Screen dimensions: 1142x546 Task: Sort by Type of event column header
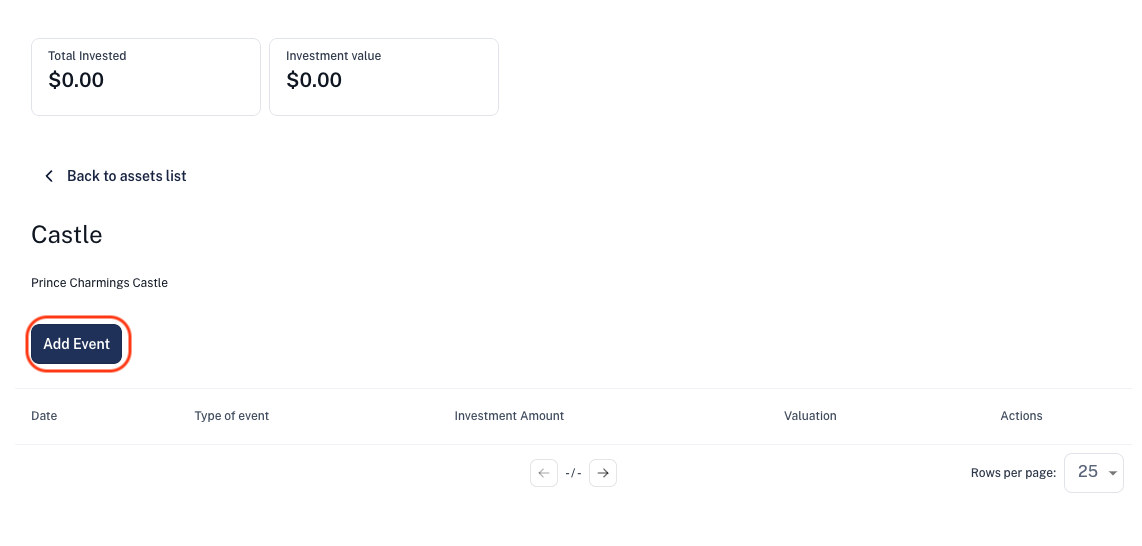pyautogui.click(x=232, y=416)
